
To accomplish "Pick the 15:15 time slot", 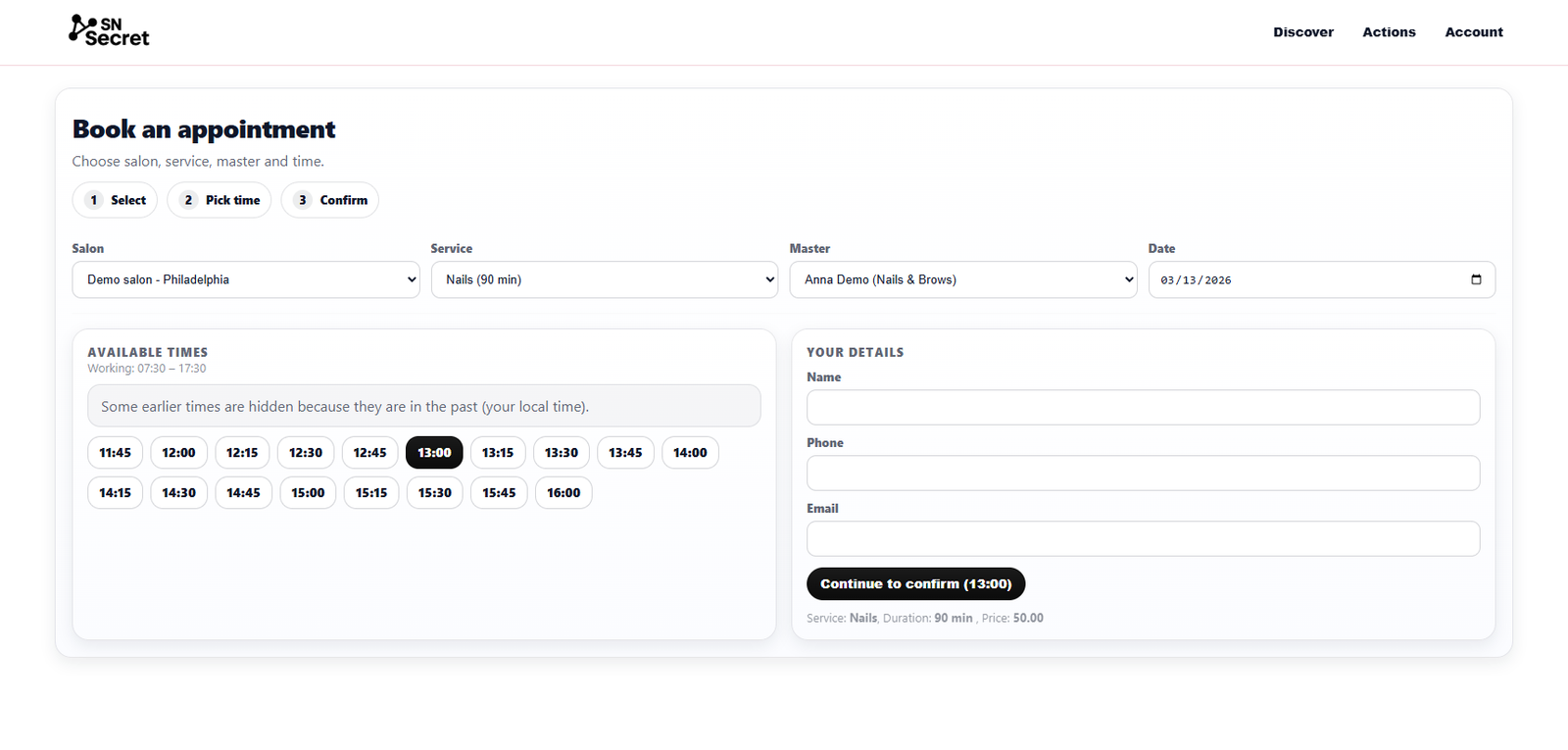I will point(371,493).
